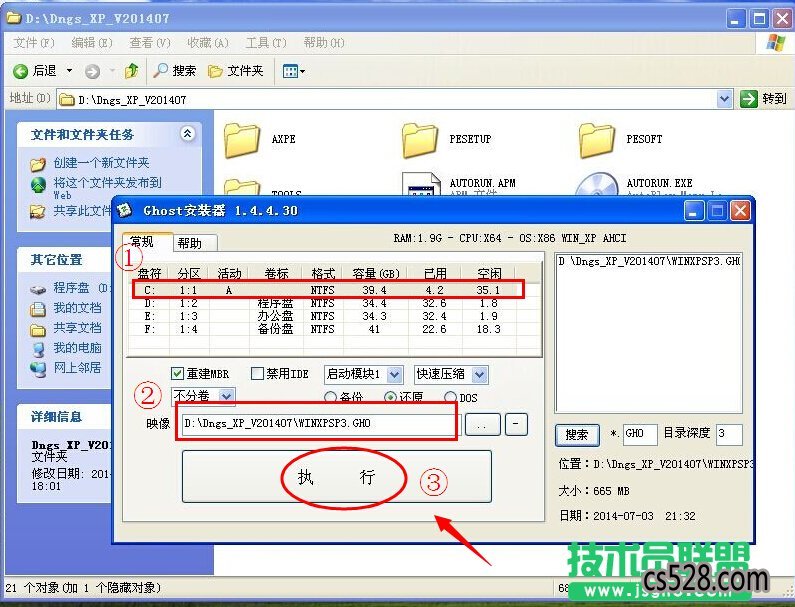Click the Forward arrow icon in Explorer toolbar
This screenshot has width=795, height=607.
(x=92, y=72)
